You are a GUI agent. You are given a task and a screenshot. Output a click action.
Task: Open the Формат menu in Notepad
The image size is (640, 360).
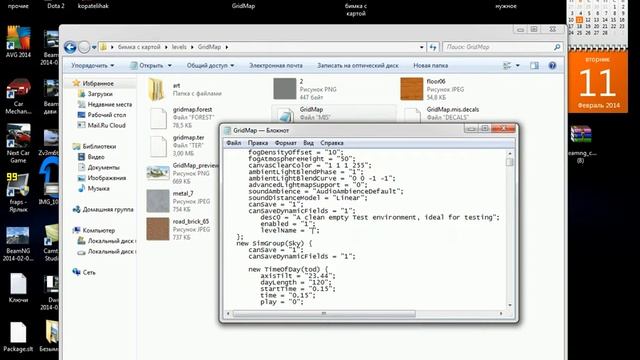tap(286, 143)
